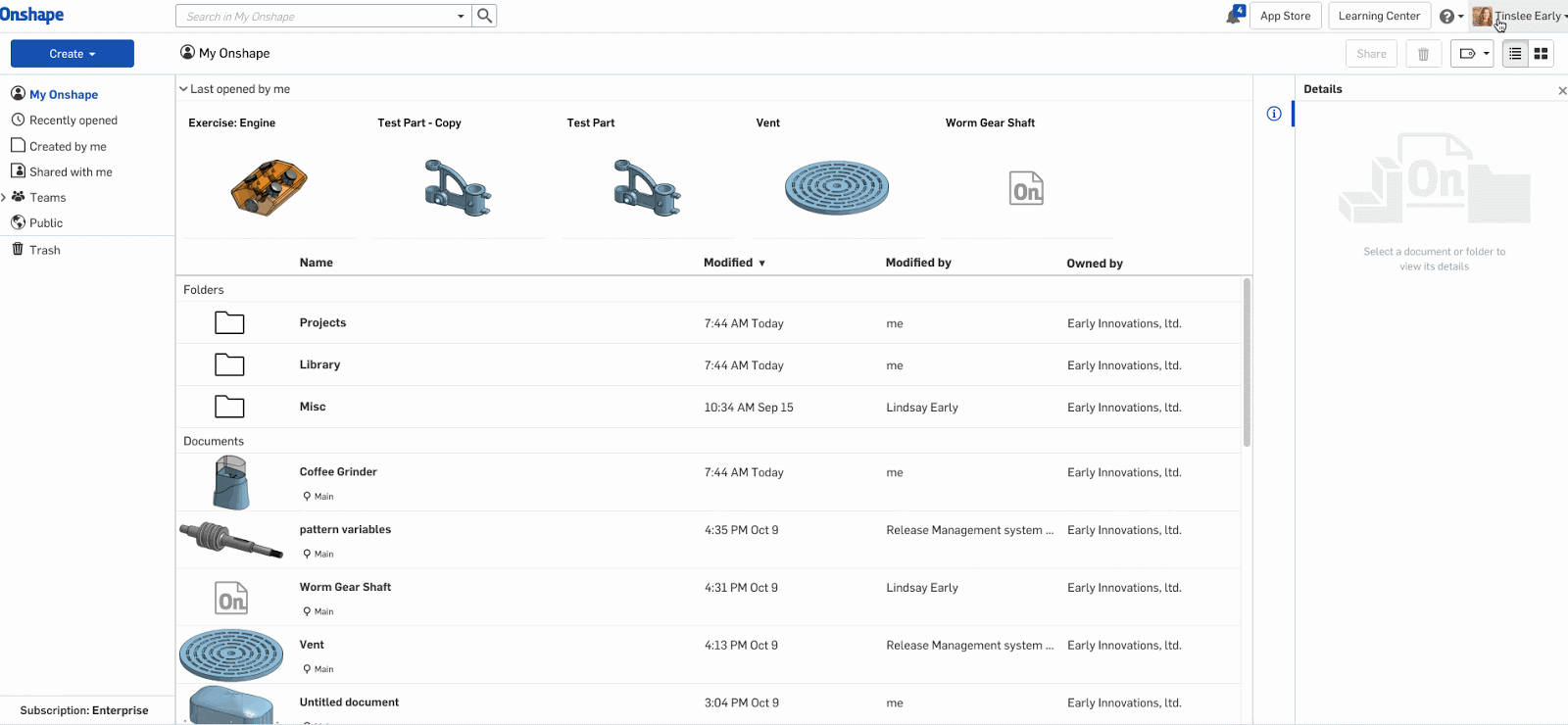Open Shared with me filter
Screen dimensions: 1568x725
click(x=71, y=172)
